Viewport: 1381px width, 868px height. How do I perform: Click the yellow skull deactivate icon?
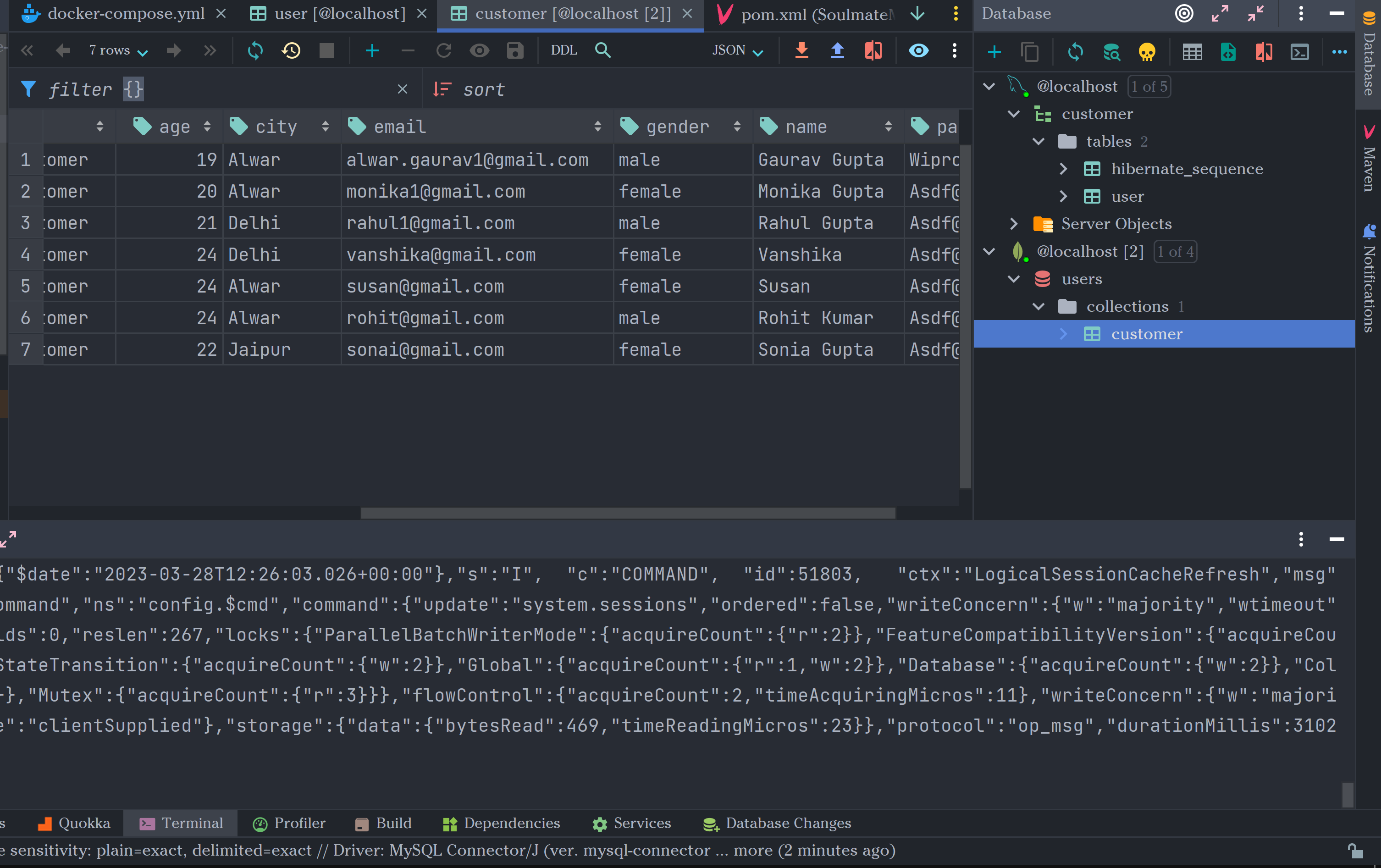1146,52
